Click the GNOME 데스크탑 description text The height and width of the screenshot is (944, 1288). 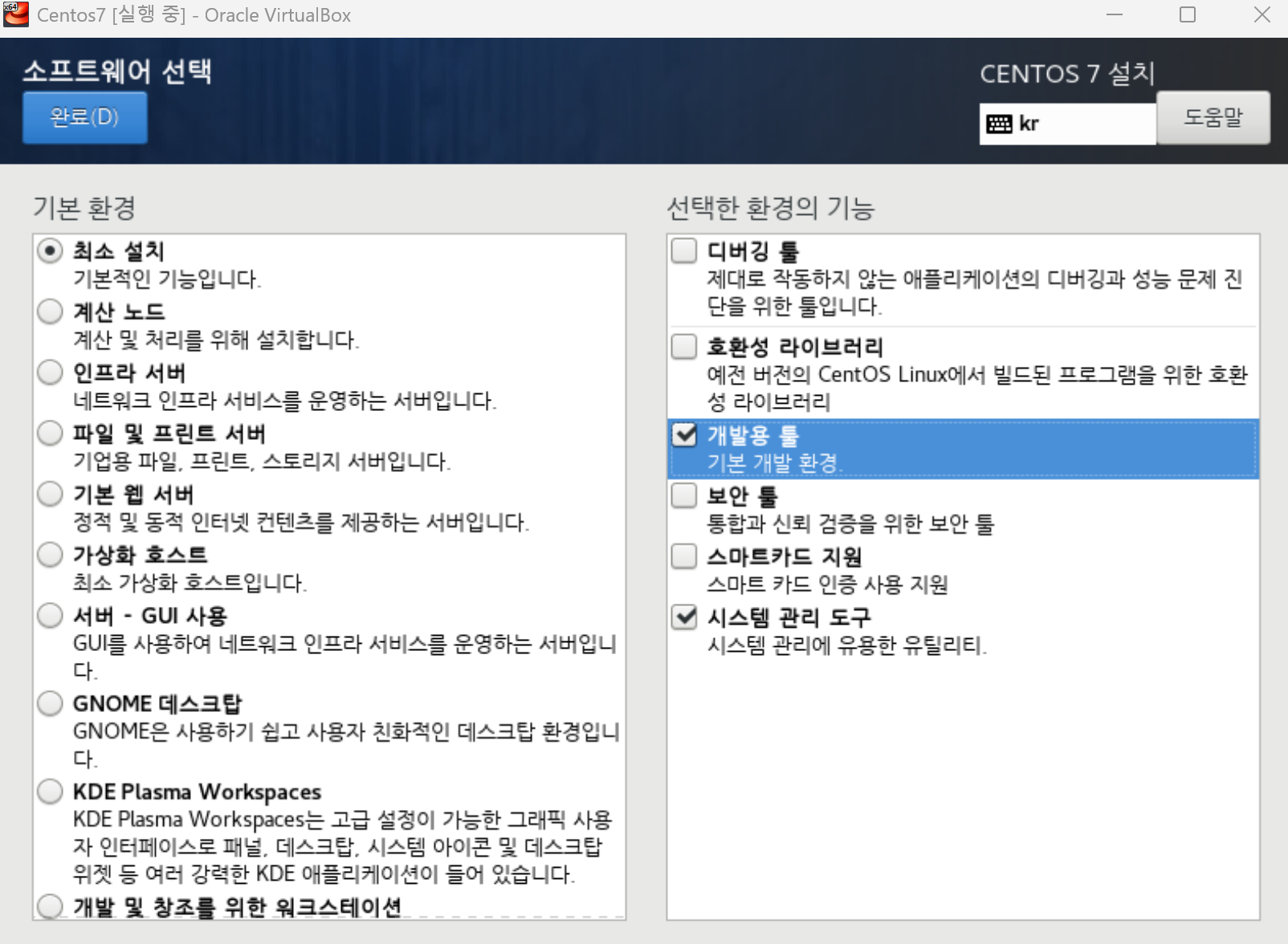[346, 745]
